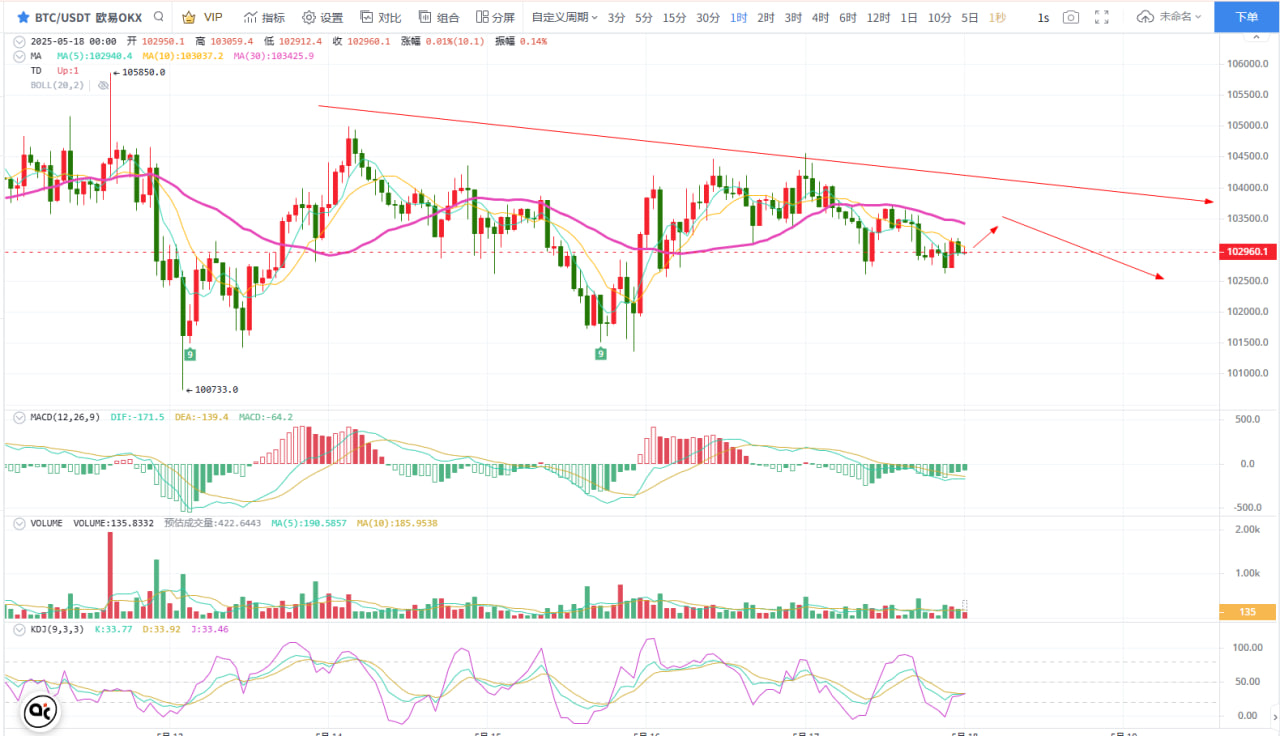
Task: Click the favorite star beside BTC/USDT
Action: click(23, 17)
